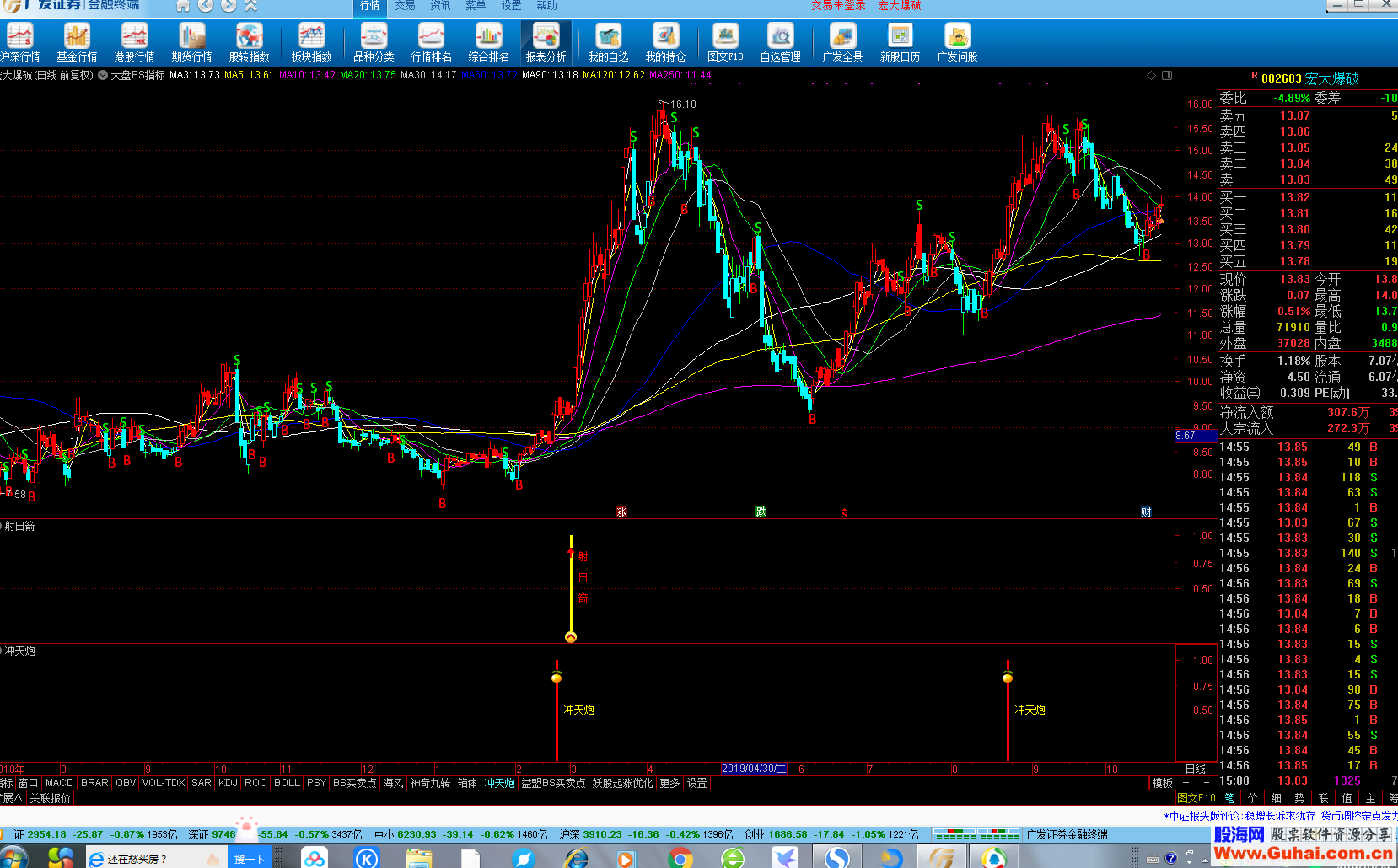Open 自选管理 watchlist manager
1398x868 pixels.
pyautogui.click(x=780, y=43)
